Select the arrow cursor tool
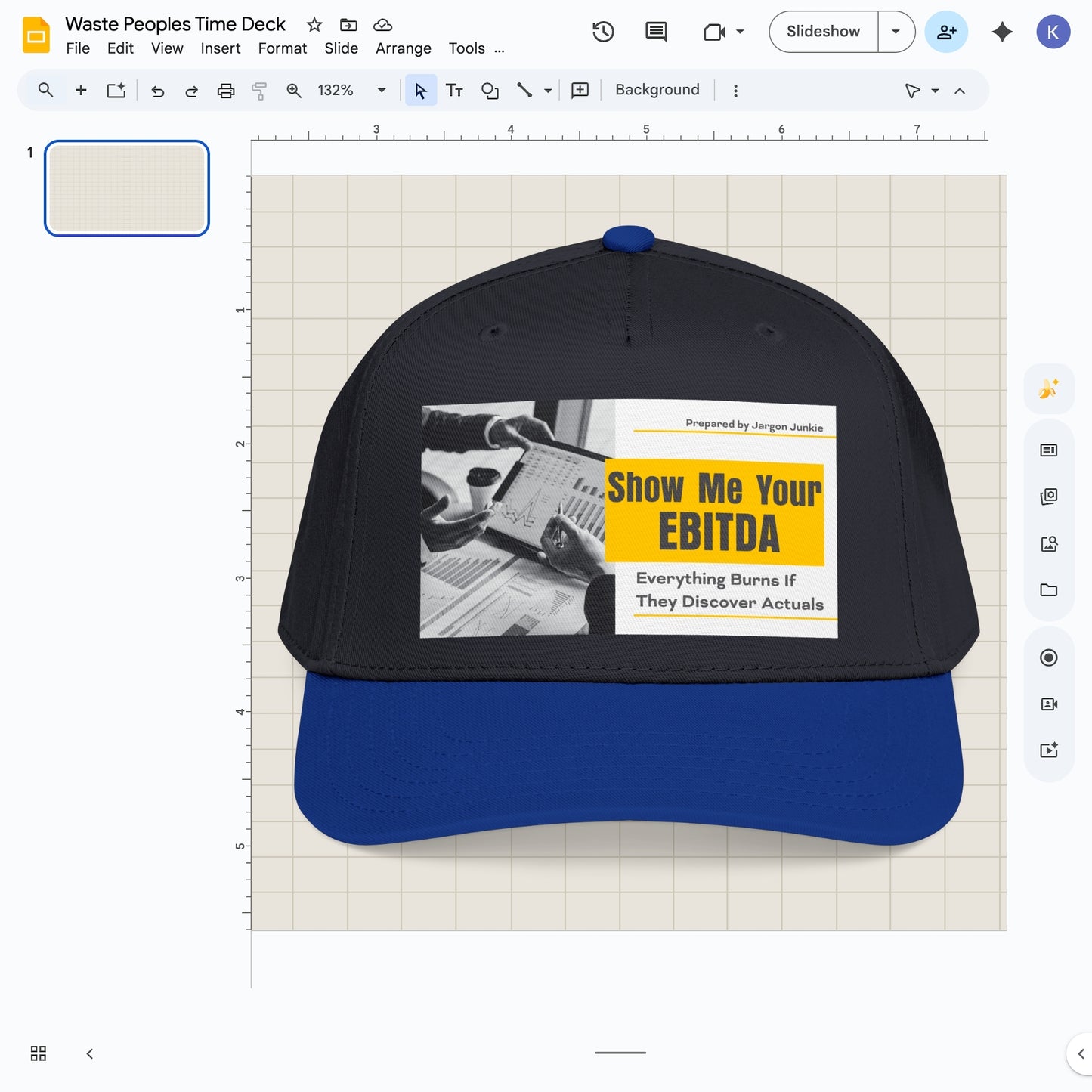The image size is (1092, 1092). tap(421, 91)
